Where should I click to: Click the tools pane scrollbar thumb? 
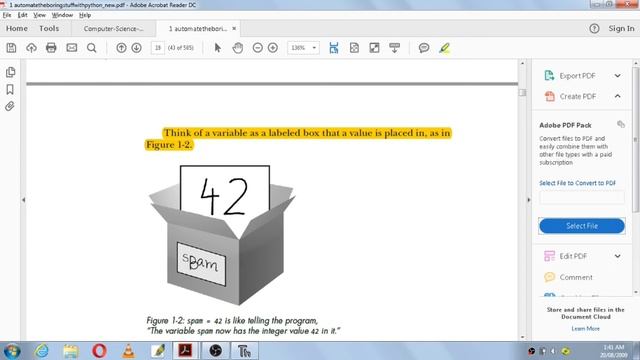pyautogui.click(x=636, y=140)
